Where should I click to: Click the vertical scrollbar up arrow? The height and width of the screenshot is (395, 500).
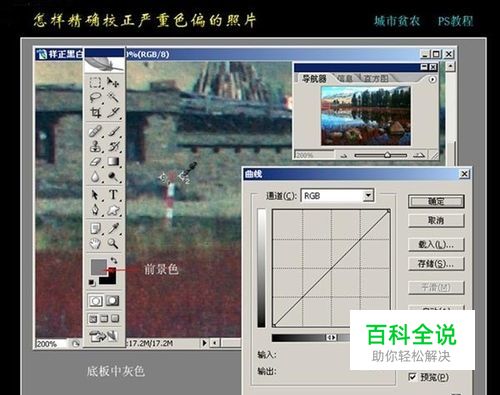point(450,67)
